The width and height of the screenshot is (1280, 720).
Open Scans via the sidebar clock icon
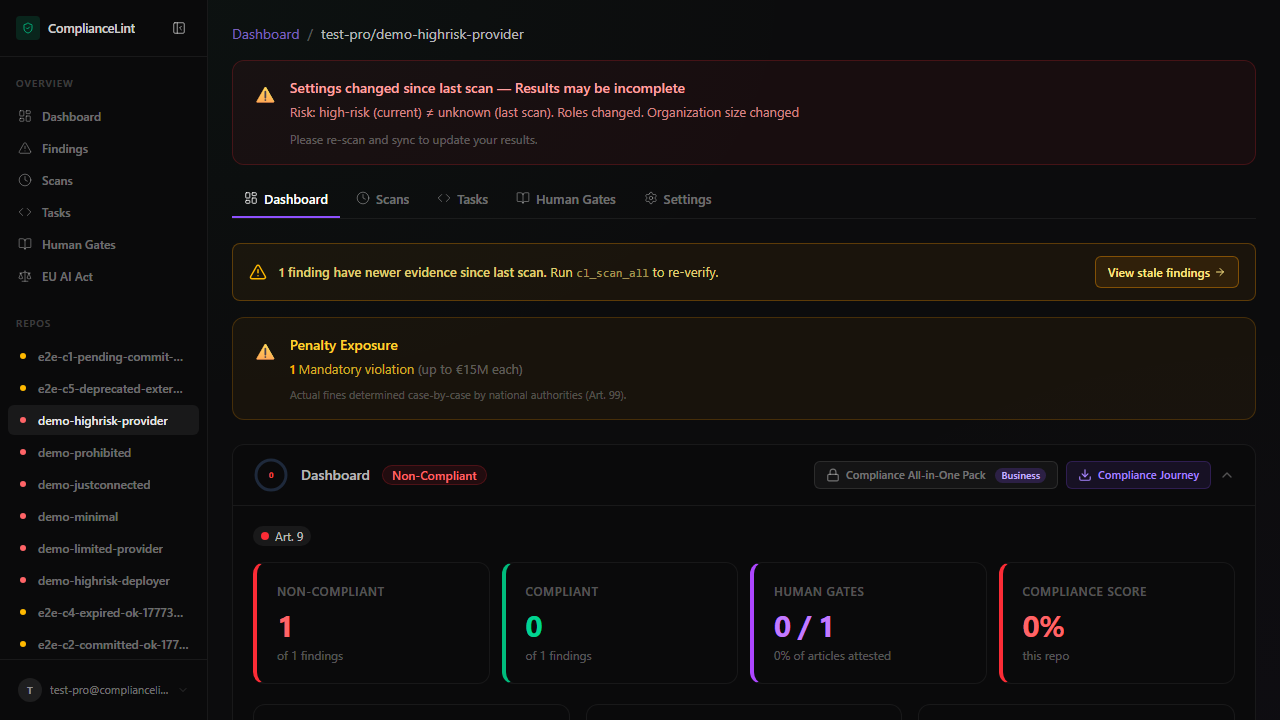coord(25,181)
